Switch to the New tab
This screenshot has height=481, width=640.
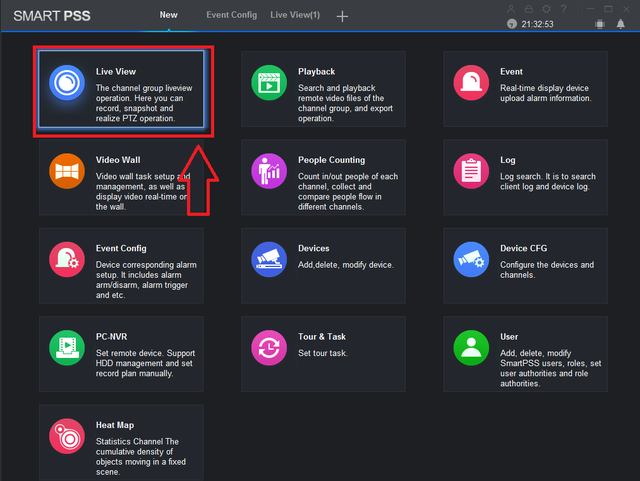tap(169, 15)
